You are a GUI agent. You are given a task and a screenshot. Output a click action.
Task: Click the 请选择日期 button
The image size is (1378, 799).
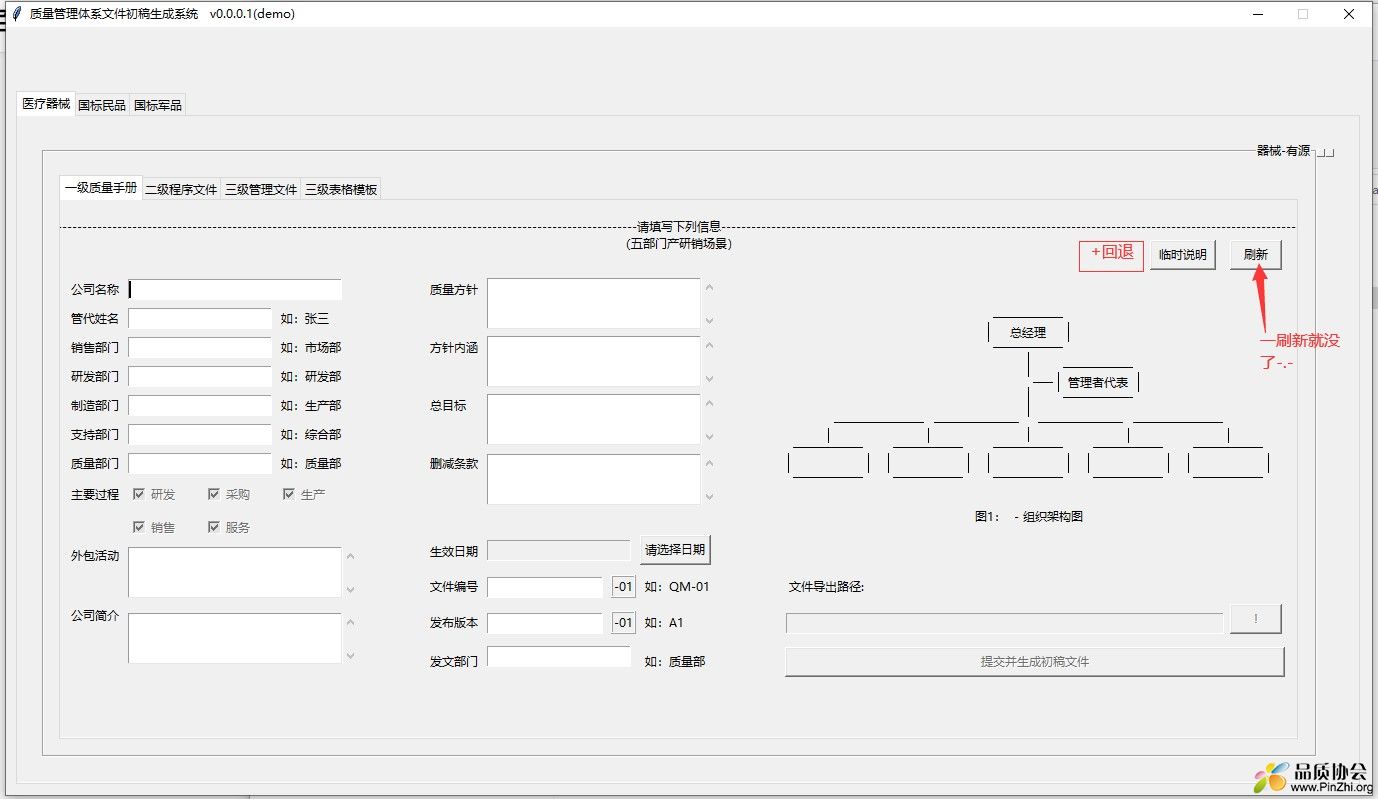pyautogui.click(x=675, y=550)
